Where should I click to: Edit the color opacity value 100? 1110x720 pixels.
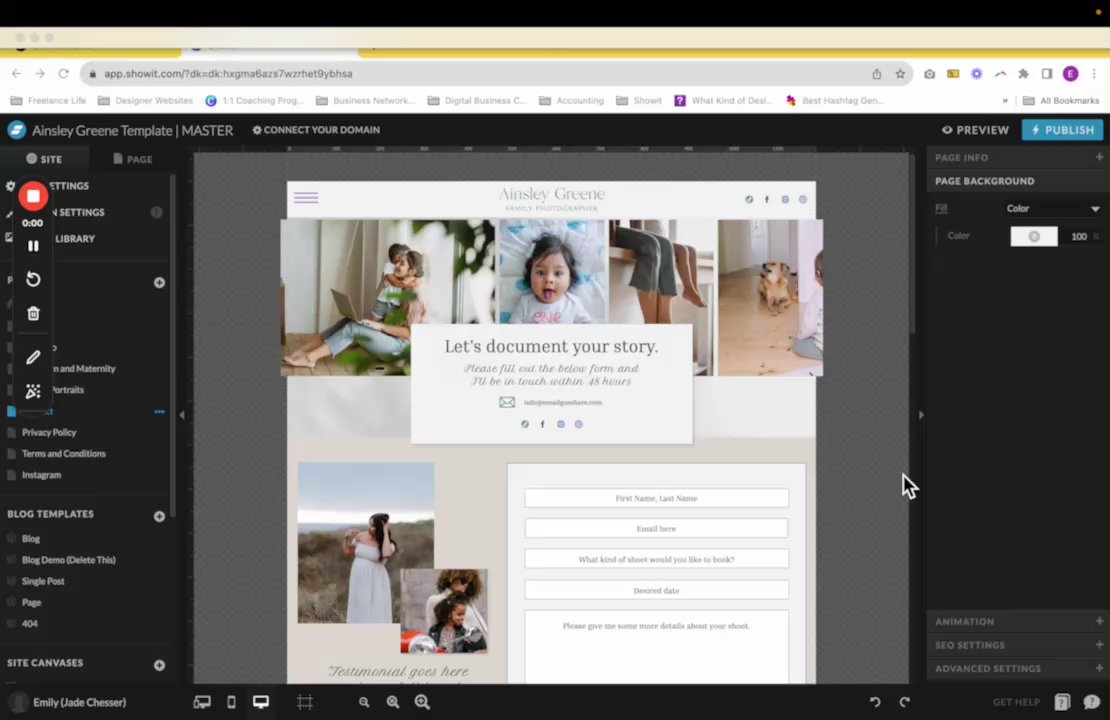[x=1078, y=236]
